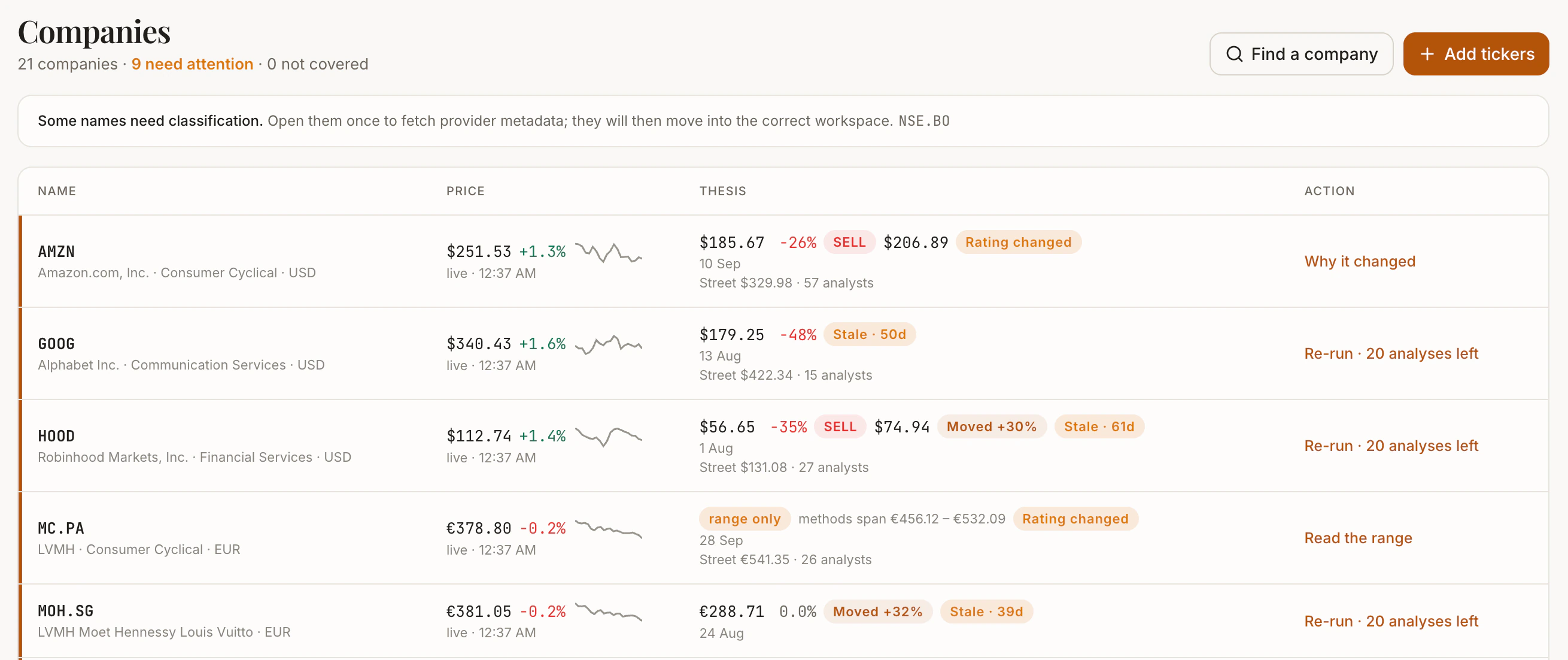Re-run analysis for MOH.SG
This screenshot has height=660, width=1568.
point(1391,621)
